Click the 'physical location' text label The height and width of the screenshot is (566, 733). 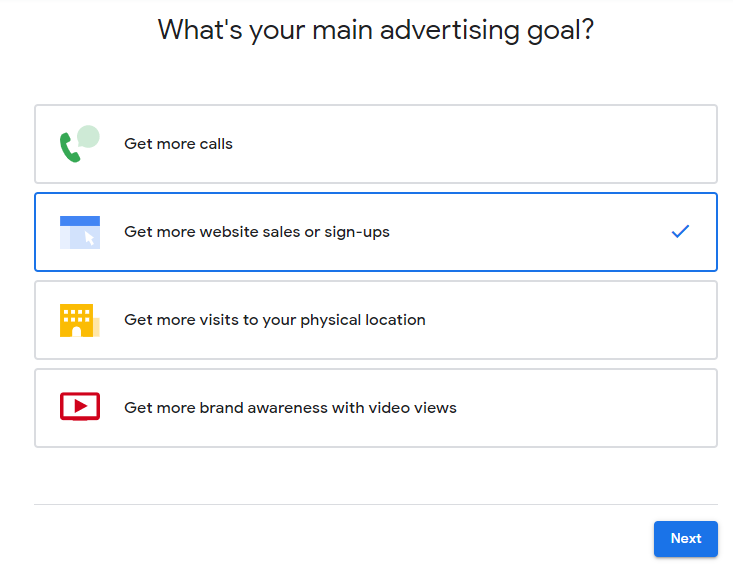click(363, 320)
